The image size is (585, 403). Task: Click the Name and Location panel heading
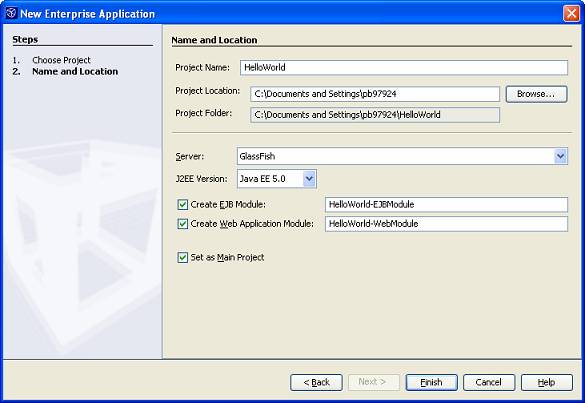214,40
